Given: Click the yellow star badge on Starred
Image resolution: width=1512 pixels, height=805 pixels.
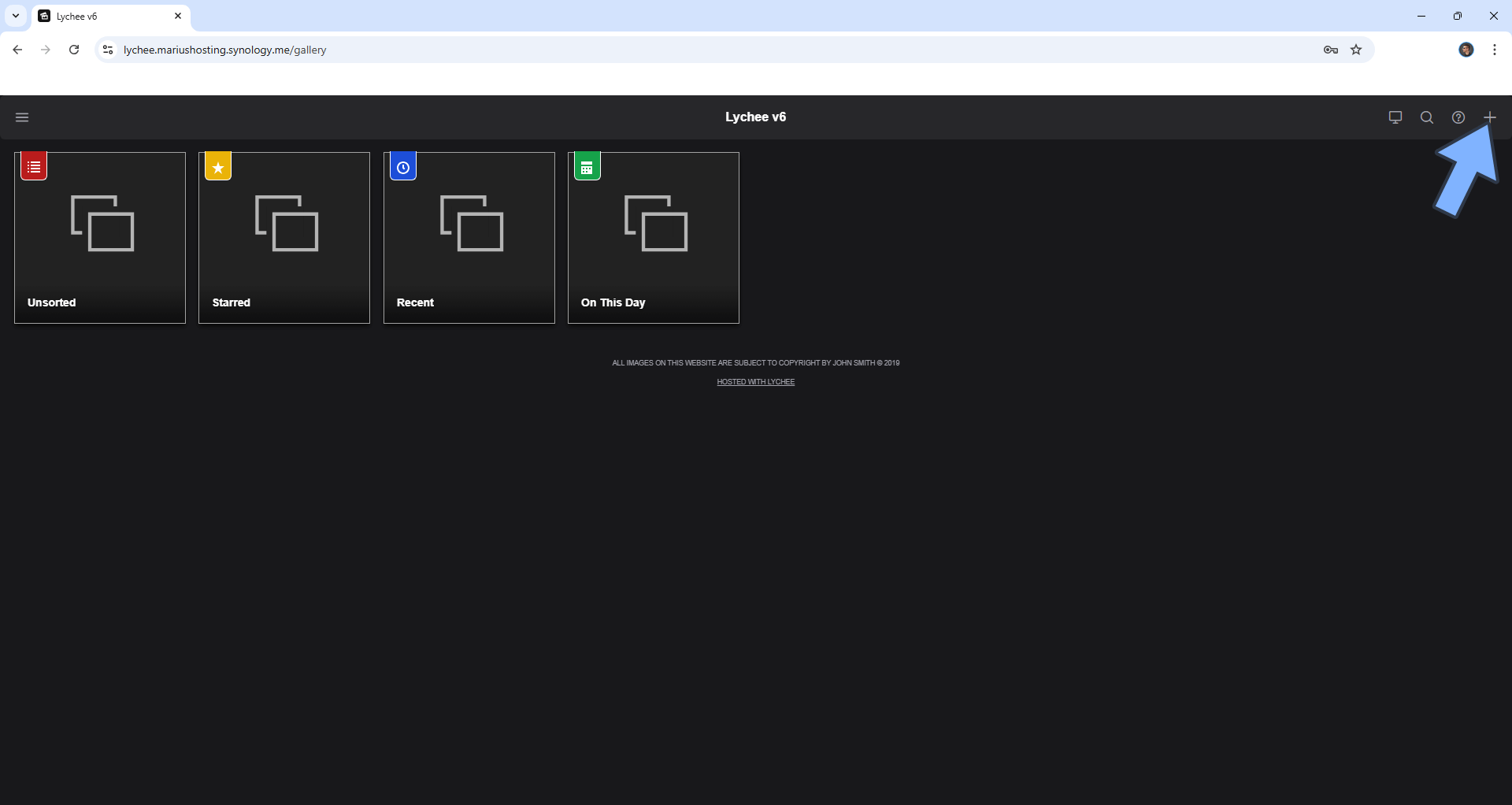Looking at the screenshot, I should pyautogui.click(x=218, y=166).
